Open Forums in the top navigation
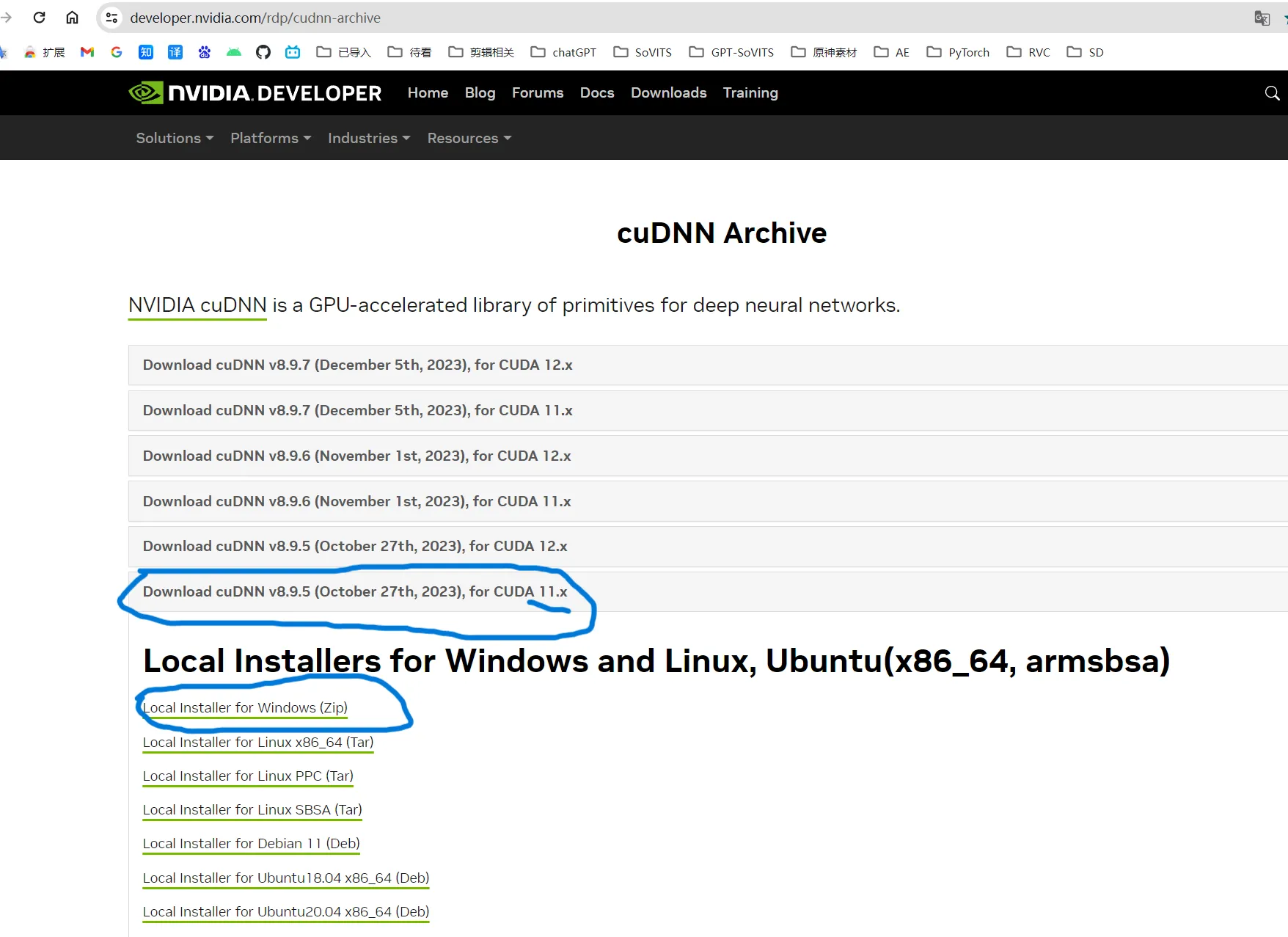This screenshot has height=937, width=1288. 538,93
